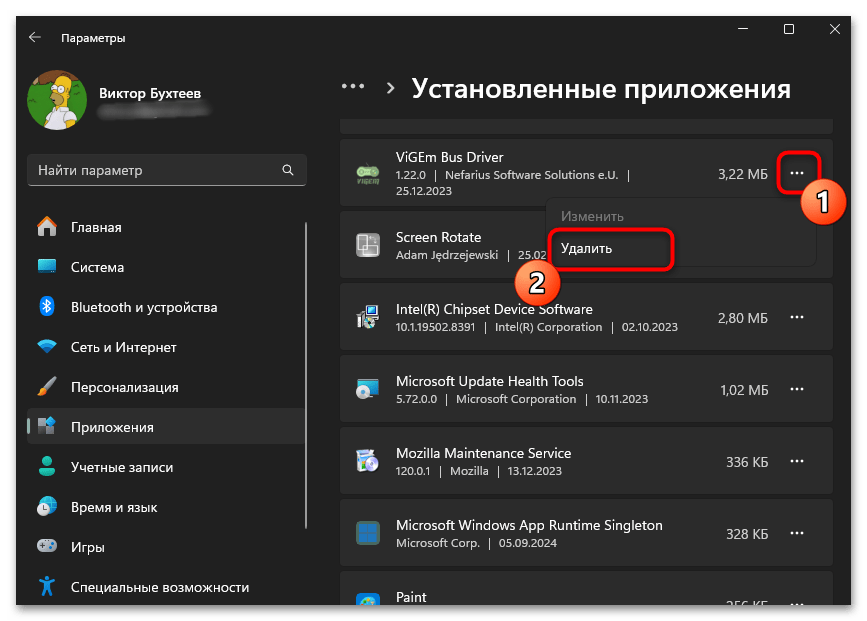
Task: Click the Персонализация brush icon
Action: coord(47,387)
